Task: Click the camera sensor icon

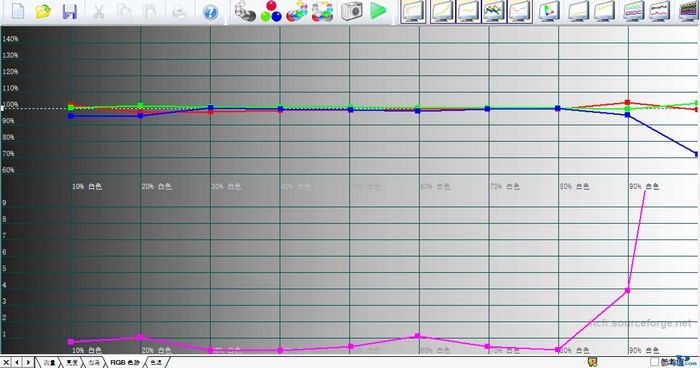Action: click(x=352, y=11)
